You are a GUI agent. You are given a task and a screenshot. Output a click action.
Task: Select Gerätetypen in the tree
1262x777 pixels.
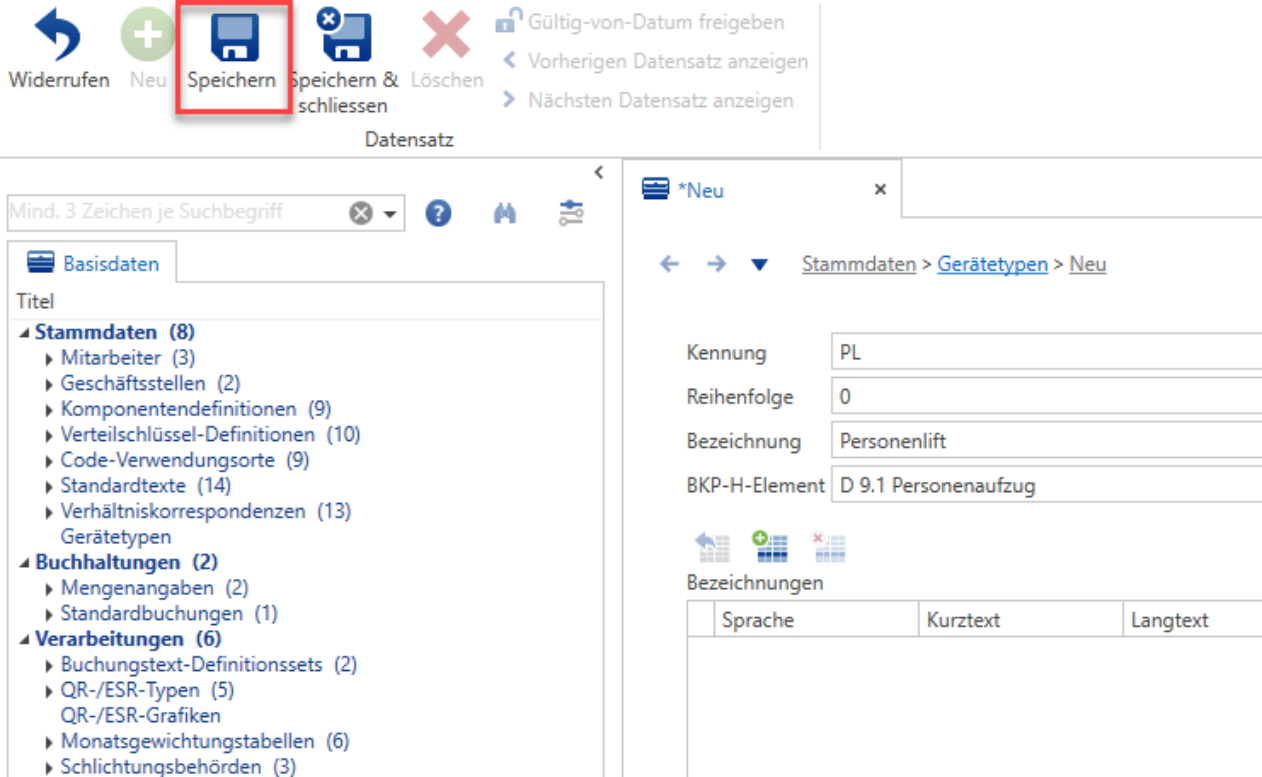pyautogui.click(x=116, y=537)
